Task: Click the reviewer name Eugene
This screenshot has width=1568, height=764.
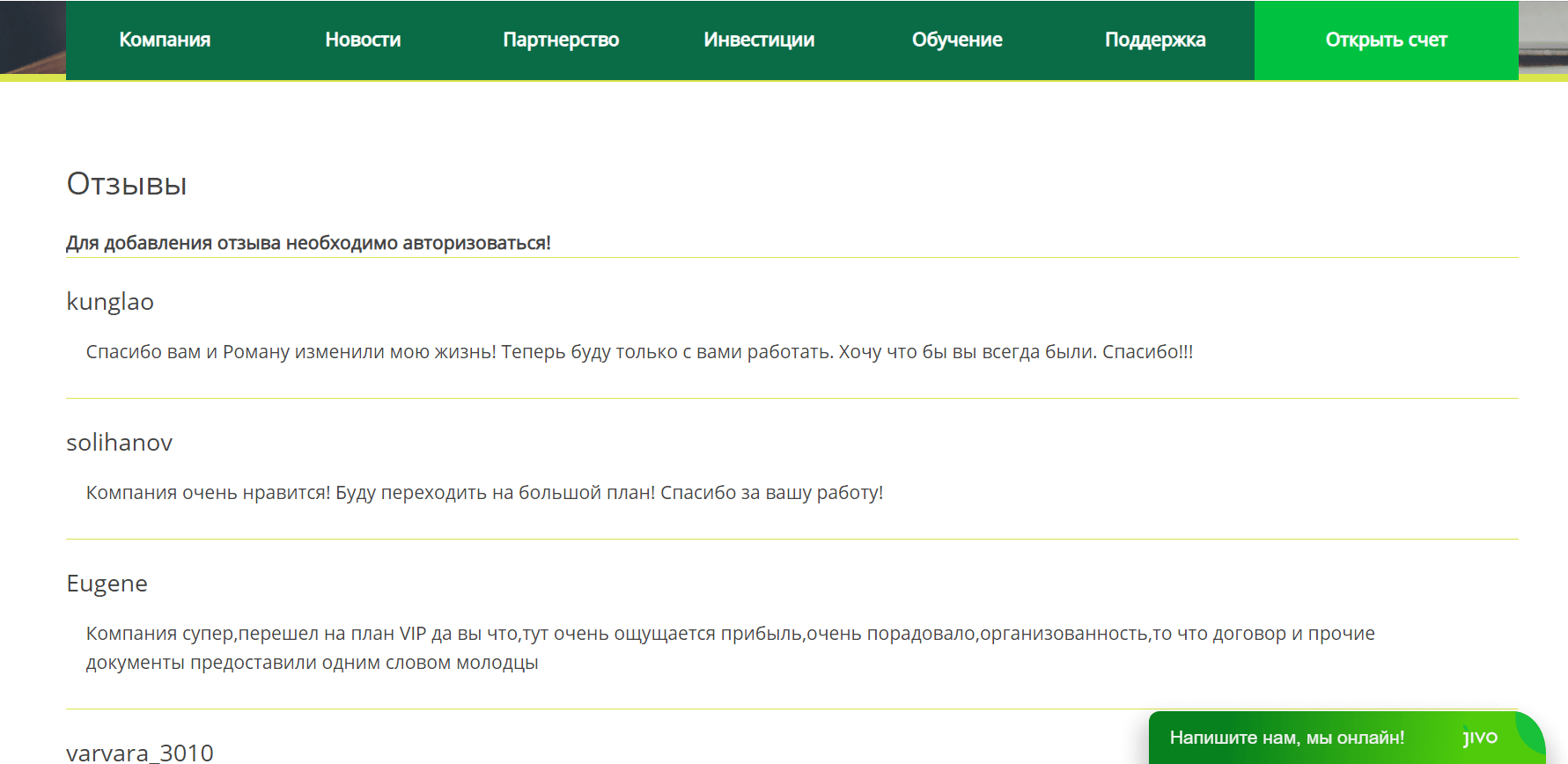Action: 107,584
